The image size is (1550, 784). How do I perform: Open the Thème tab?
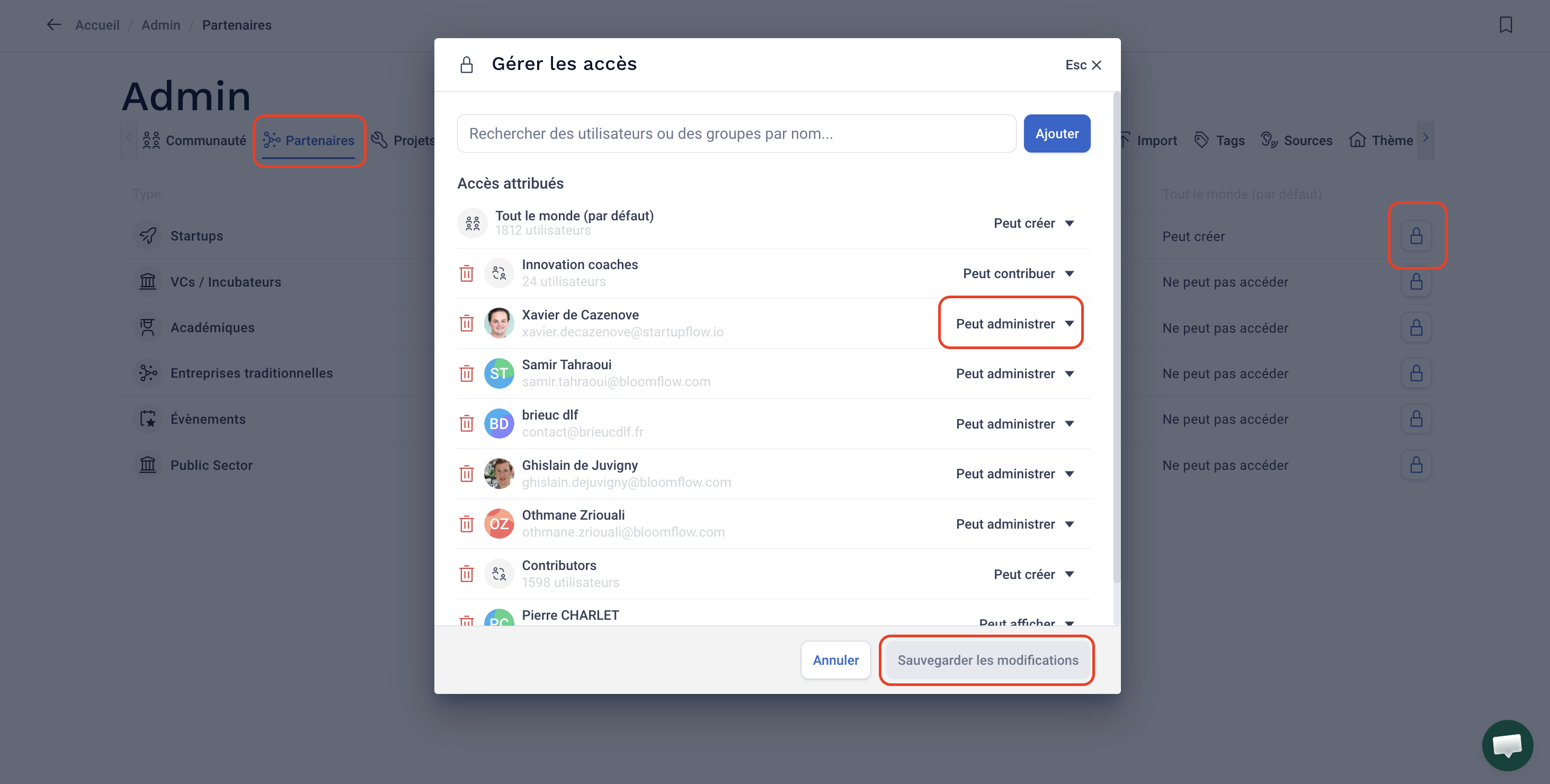tap(1380, 140)
